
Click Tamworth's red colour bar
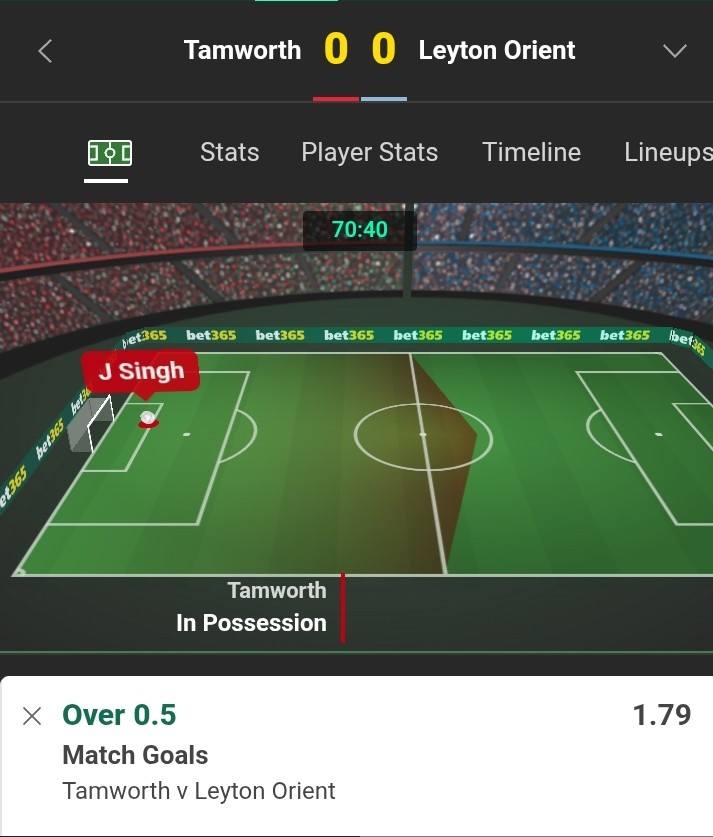[x=336, y=99]
